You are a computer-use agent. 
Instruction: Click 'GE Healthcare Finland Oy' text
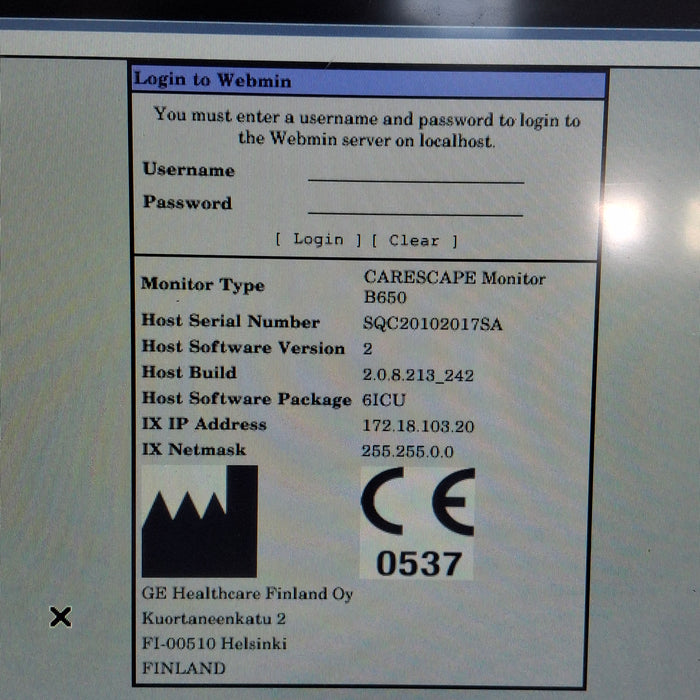(x=247, y=594)
